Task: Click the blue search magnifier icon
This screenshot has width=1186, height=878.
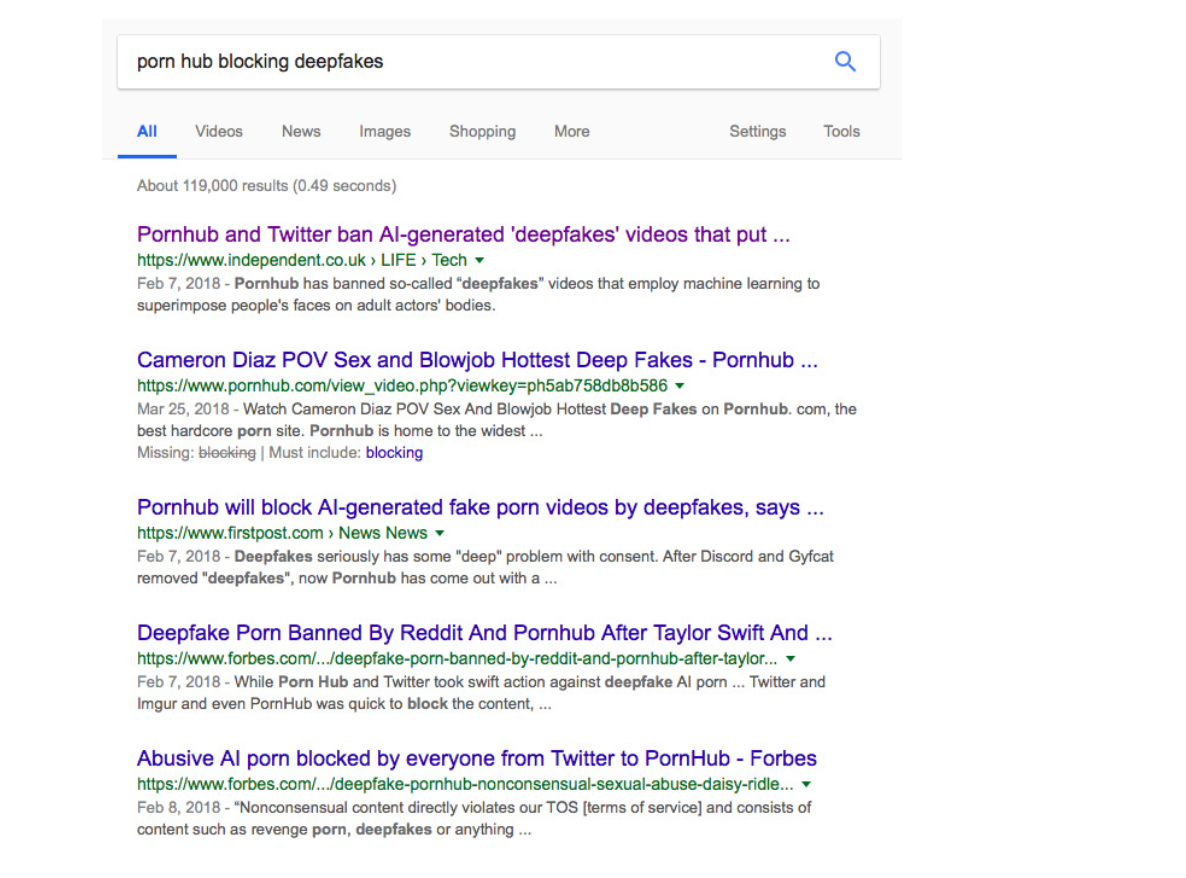Action: click(x=845, y=61)
